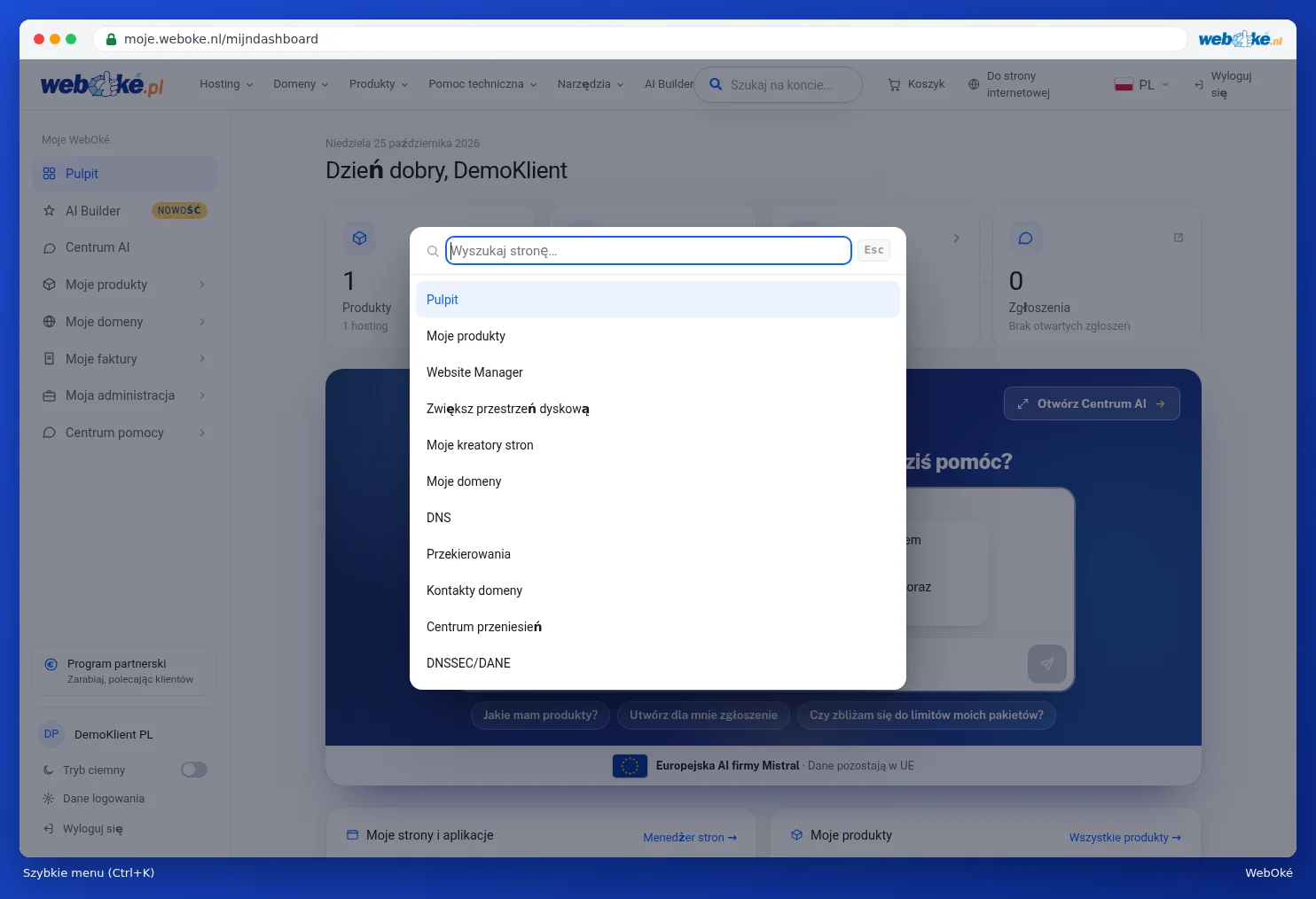Click the Dane logowania gear icon

point(49,799)
